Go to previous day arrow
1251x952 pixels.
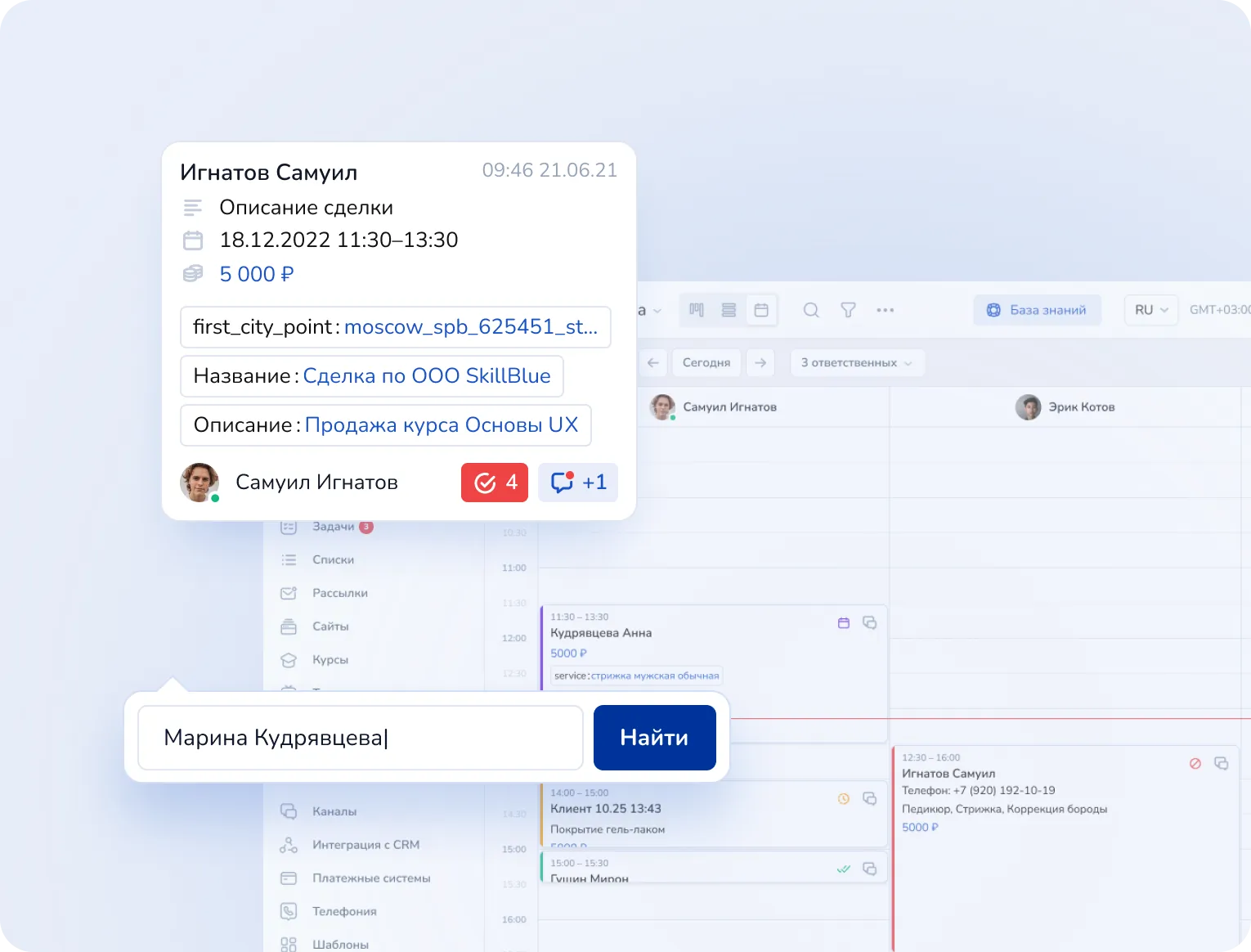(x=652, y=362)
